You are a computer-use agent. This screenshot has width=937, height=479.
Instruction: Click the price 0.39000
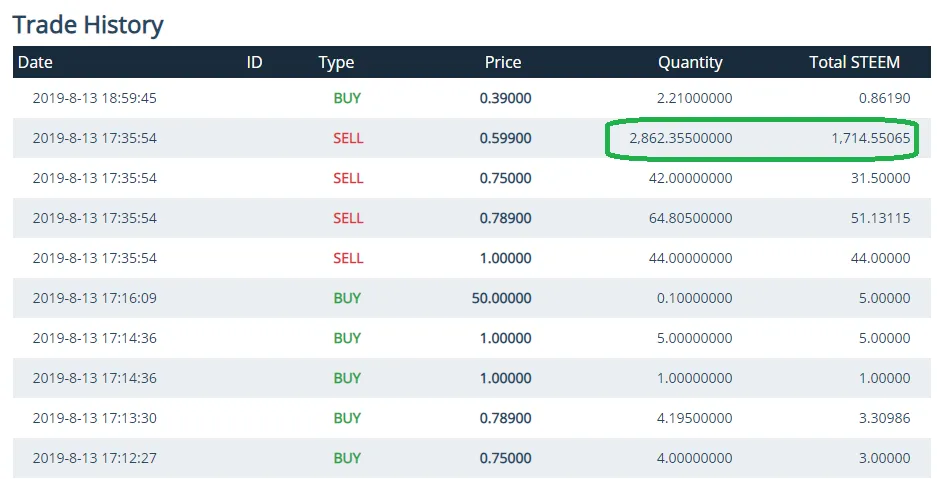506,98
